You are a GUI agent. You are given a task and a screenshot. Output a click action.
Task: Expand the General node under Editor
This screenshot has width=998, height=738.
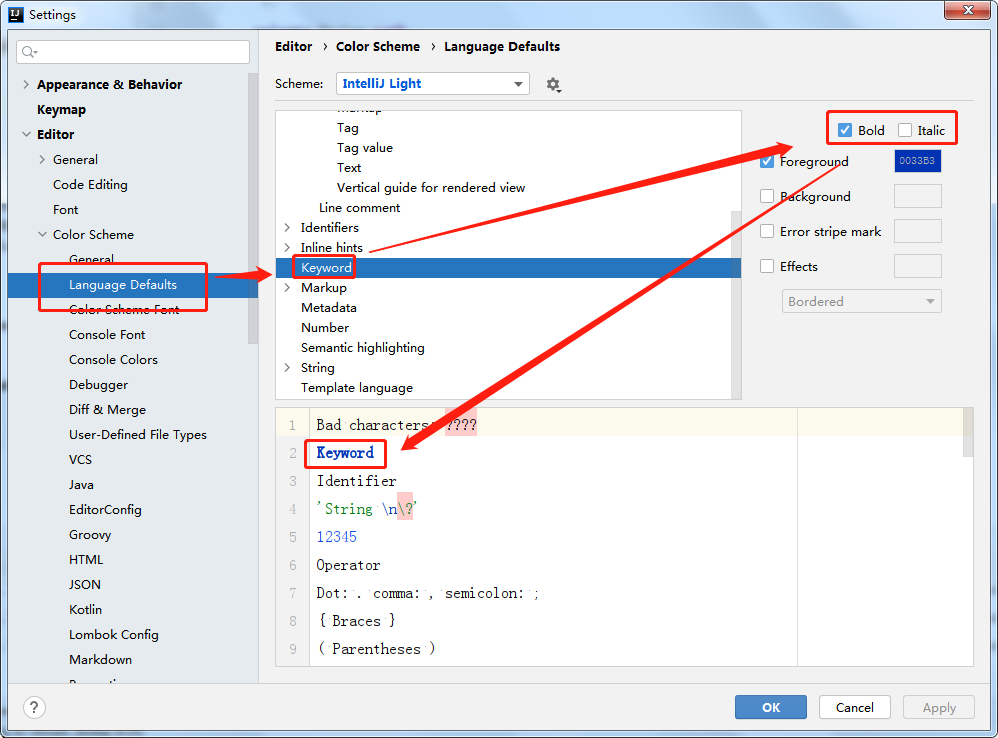tap(42, 160)
